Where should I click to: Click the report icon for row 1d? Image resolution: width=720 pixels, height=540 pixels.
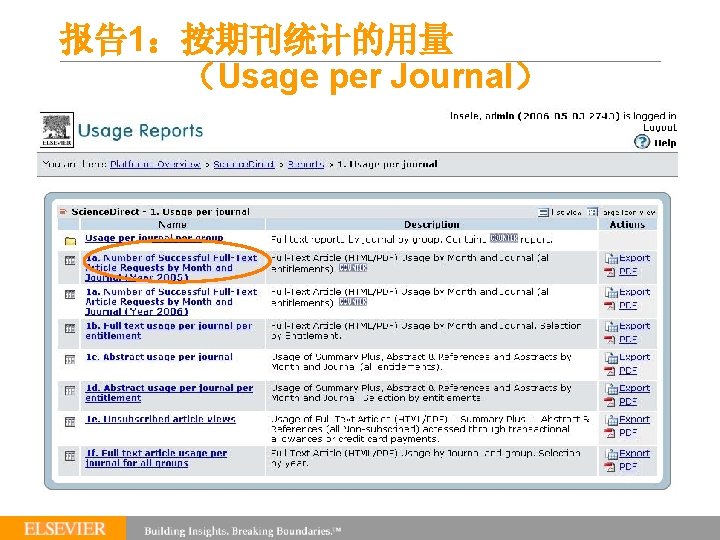[x=70, y=391]
